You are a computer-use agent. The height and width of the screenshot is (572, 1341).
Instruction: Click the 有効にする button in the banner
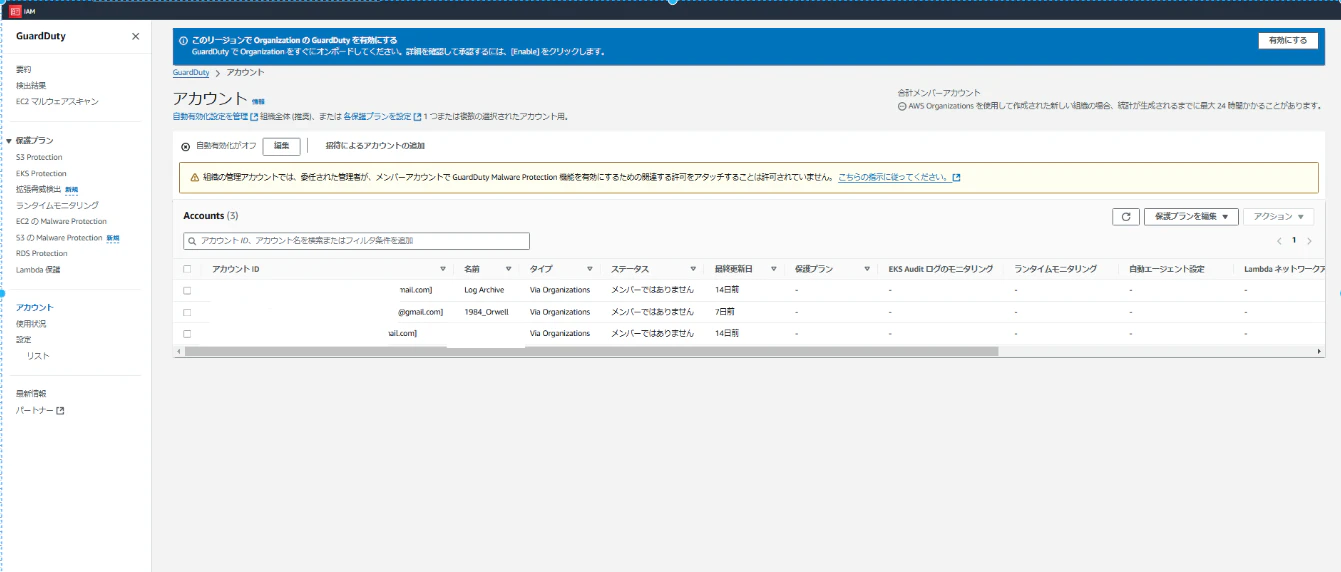tap(1287, 40)
